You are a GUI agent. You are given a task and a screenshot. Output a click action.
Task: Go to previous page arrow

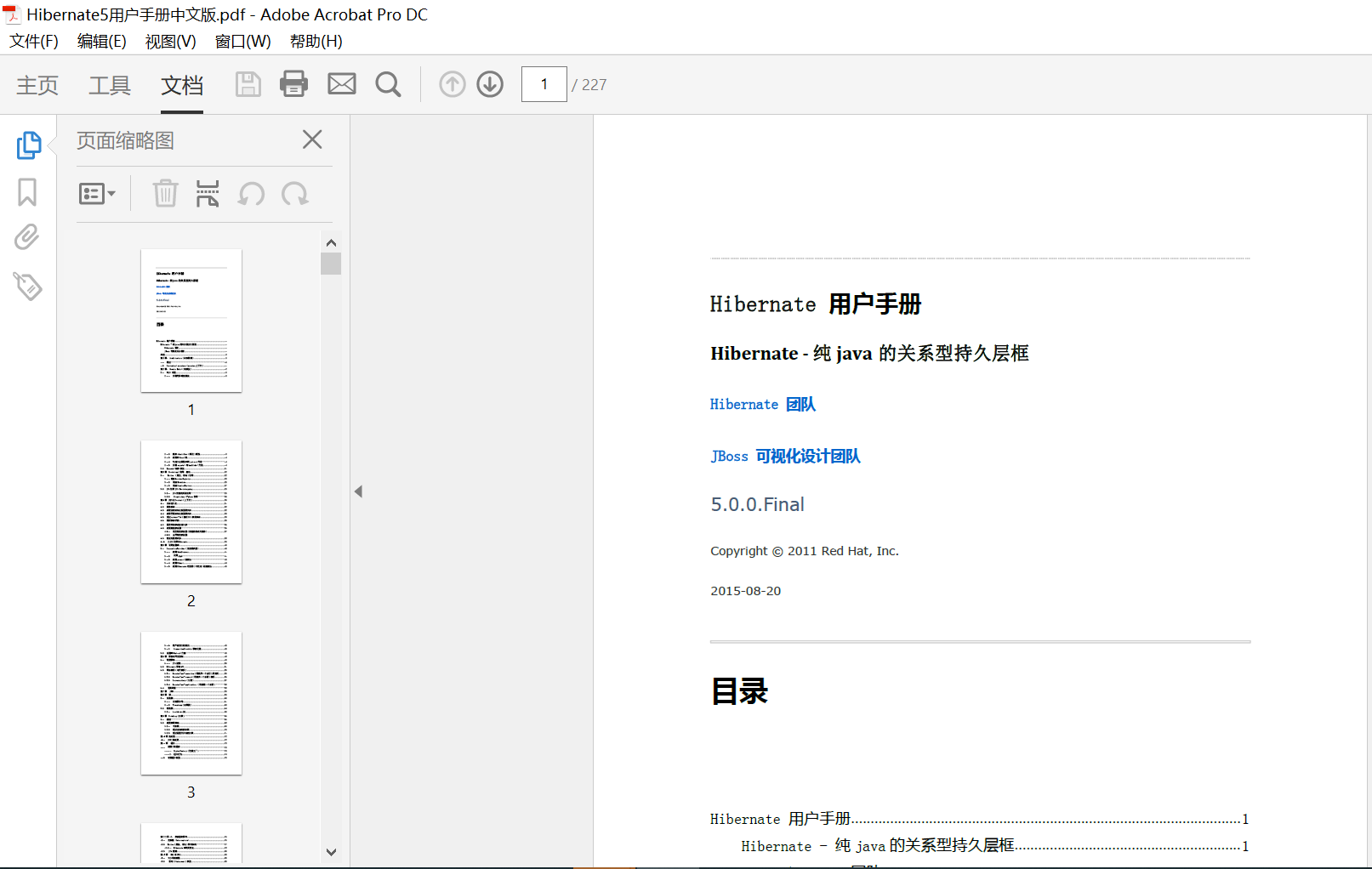point(453,84)
